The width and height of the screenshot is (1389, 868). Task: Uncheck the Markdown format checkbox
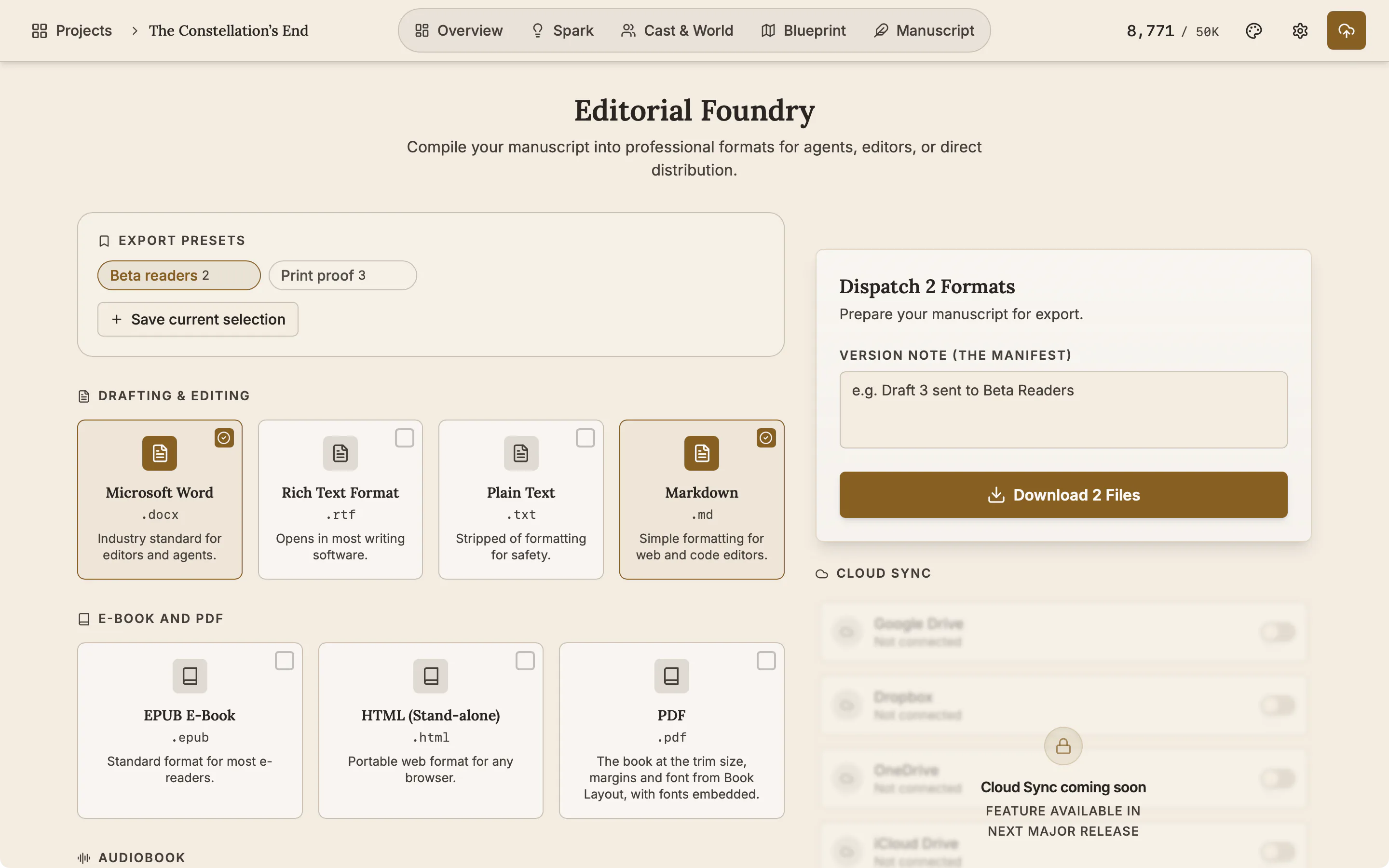[x=766, y=438]
